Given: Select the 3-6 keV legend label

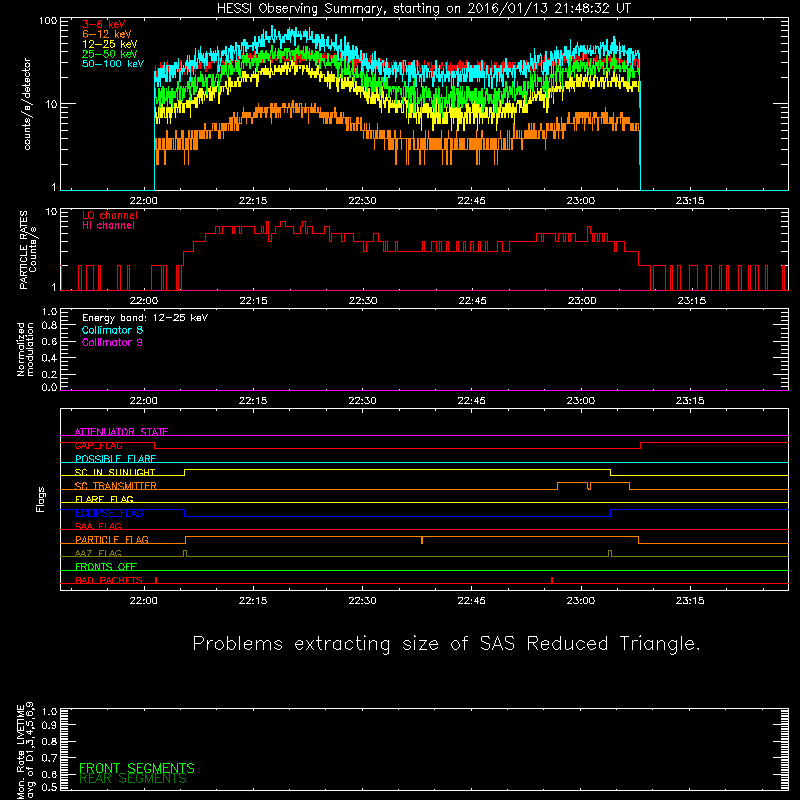Looking at the screenshot, I should (103, 24).
